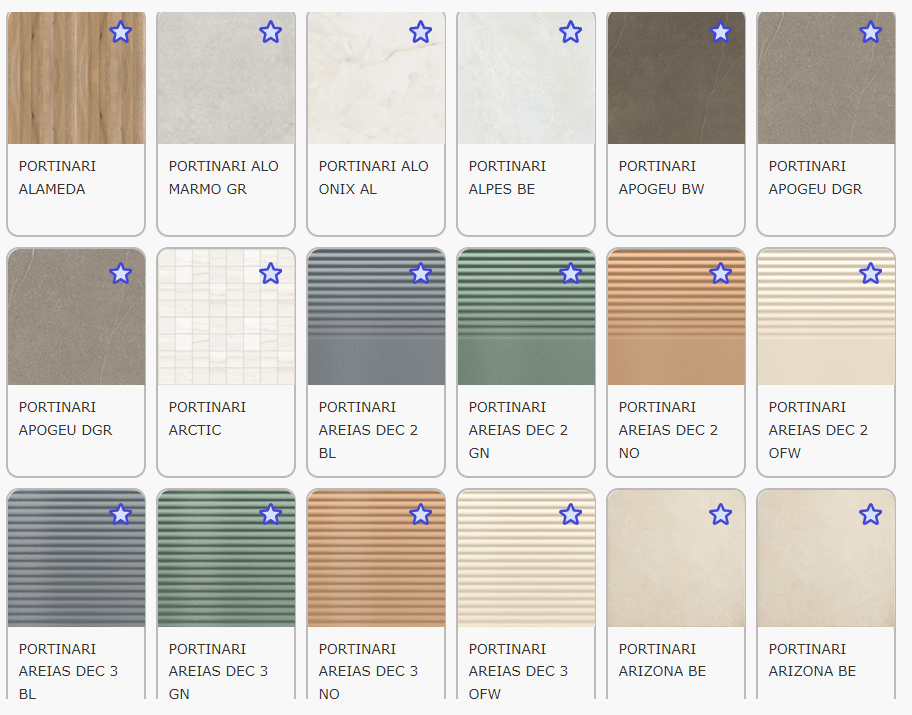
Task: Toggle favorite star on Areias Dec 3 BL
Action: (120, 514)
